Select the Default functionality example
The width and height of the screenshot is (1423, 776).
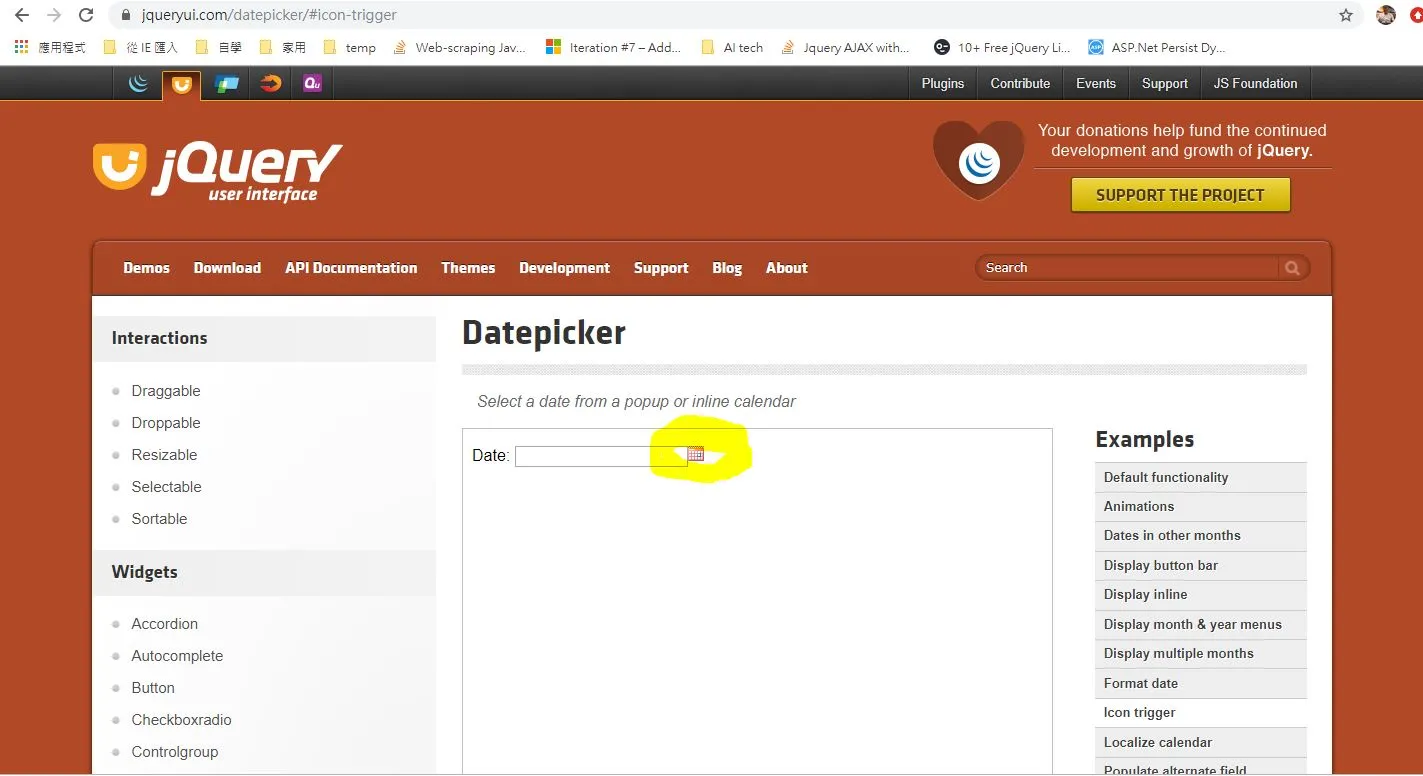tap(1201, 478)
